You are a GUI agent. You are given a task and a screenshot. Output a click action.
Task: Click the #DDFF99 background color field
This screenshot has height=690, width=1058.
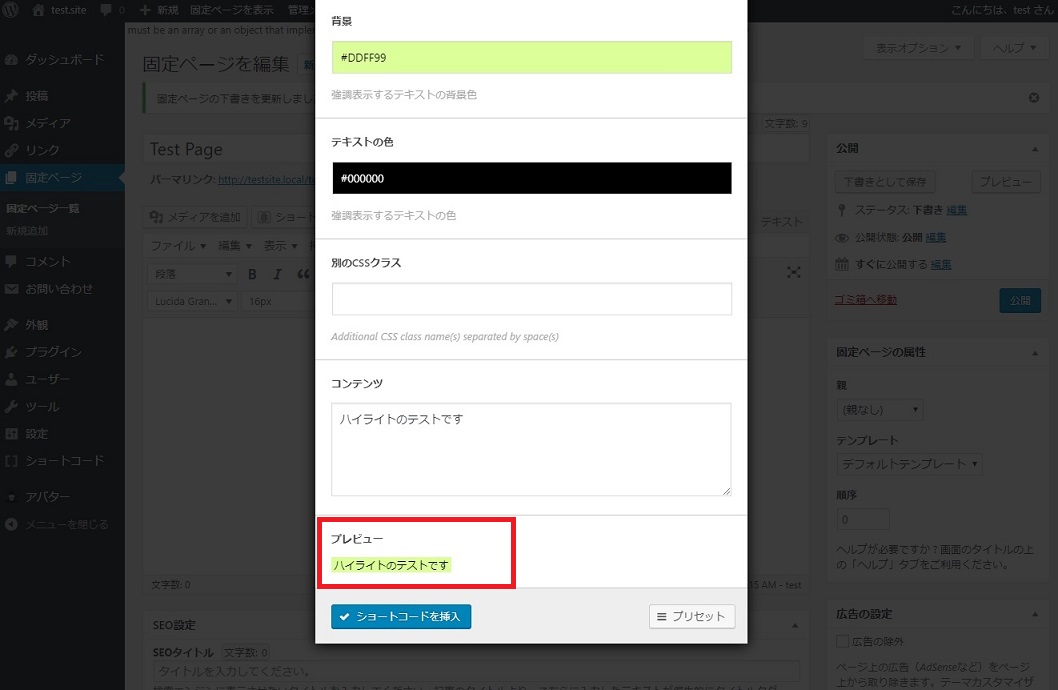531,58
